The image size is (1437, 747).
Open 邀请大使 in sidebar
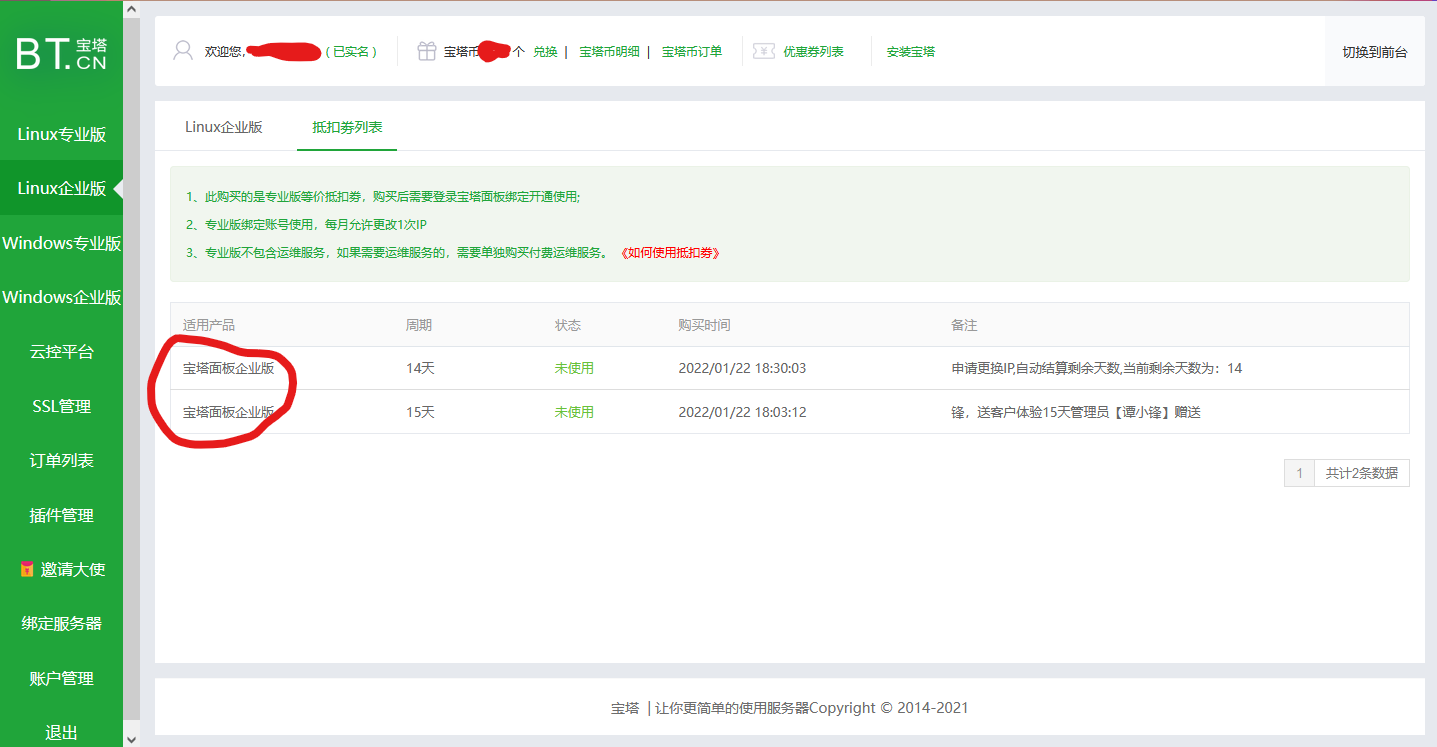pos(62,569)
